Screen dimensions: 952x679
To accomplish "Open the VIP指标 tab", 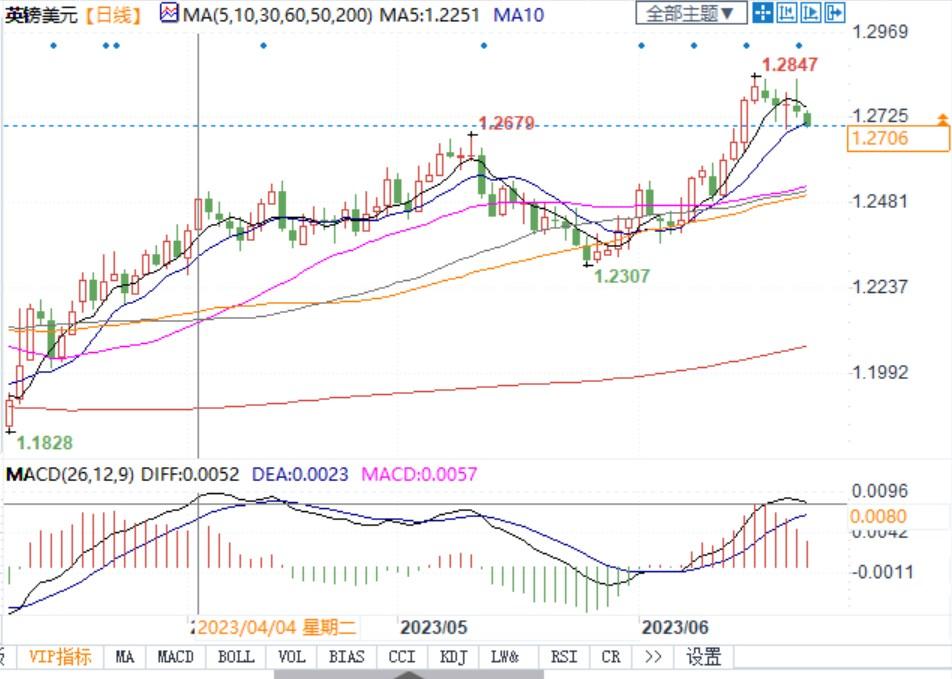I will coord(59,657).
